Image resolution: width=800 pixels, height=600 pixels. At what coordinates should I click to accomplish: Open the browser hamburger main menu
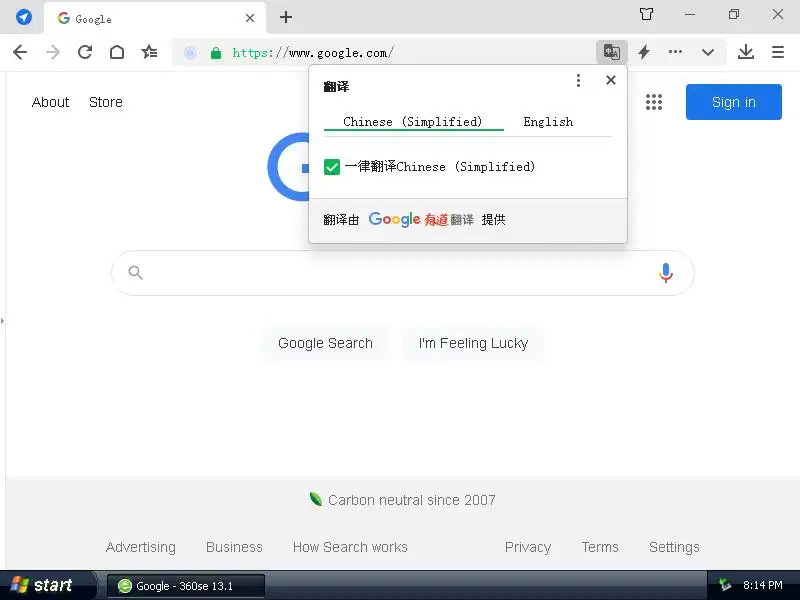(x=778, y=52)
